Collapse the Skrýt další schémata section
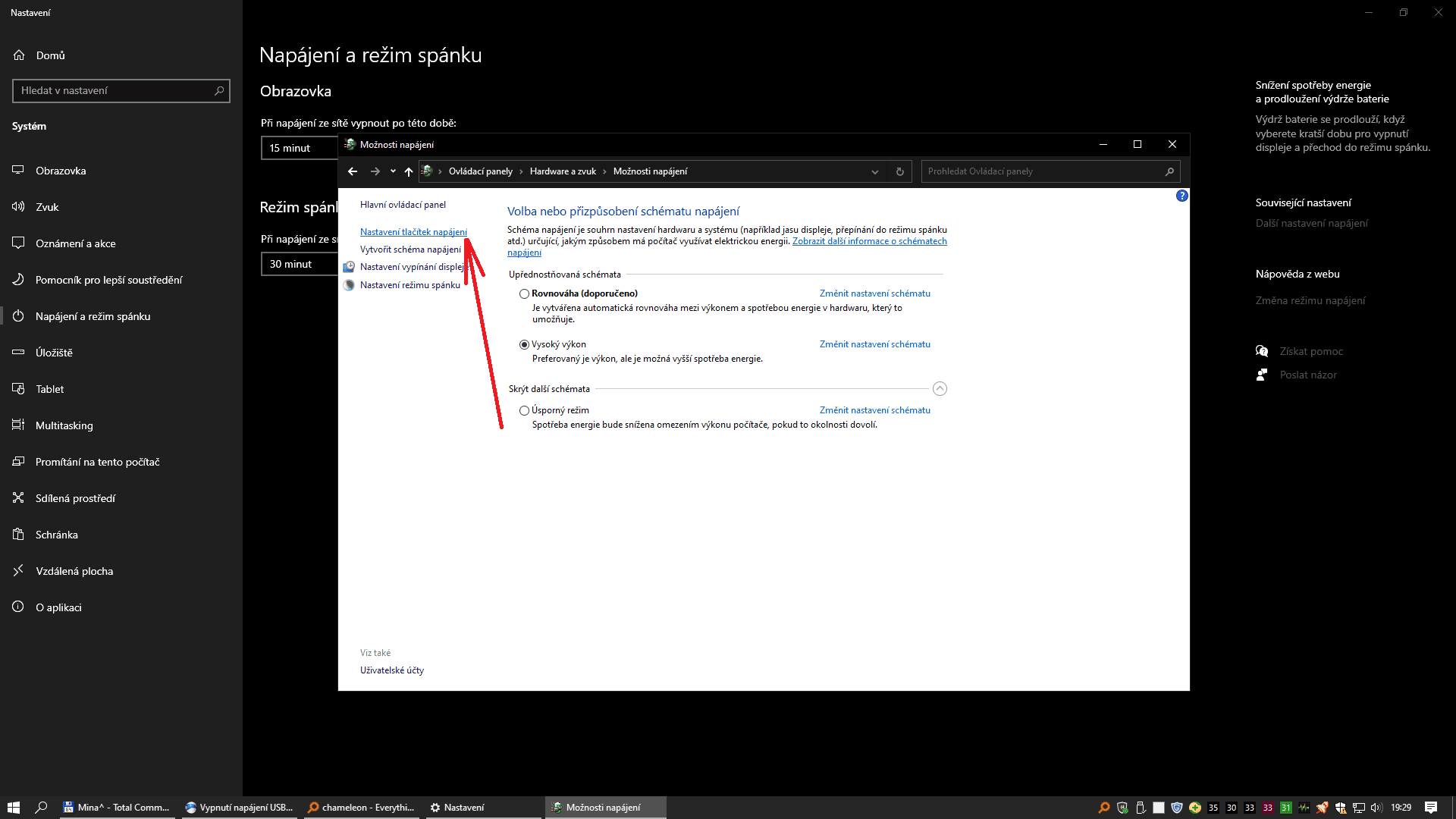 940,389
